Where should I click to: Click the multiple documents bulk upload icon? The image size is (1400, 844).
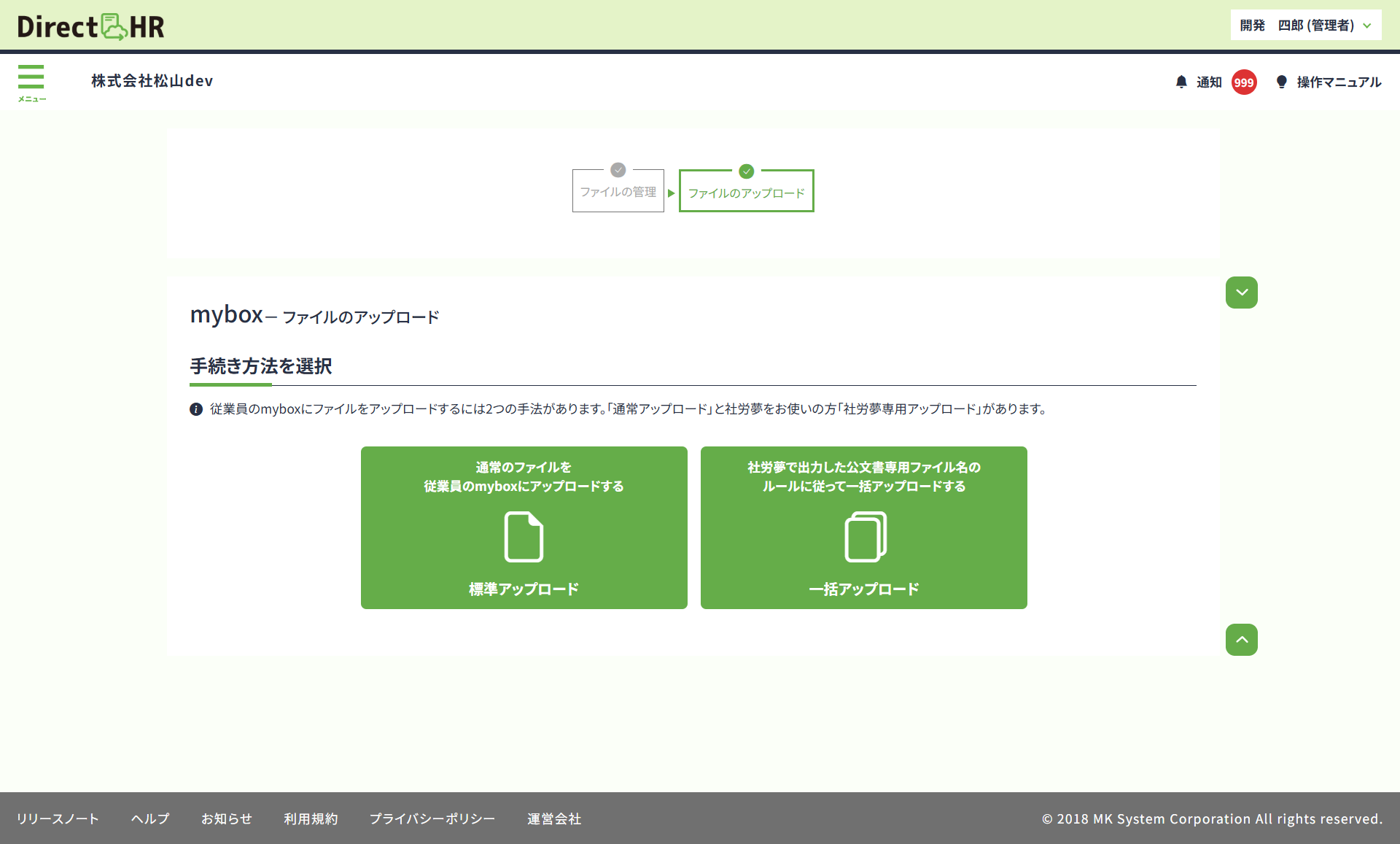[x=865, y=537]
